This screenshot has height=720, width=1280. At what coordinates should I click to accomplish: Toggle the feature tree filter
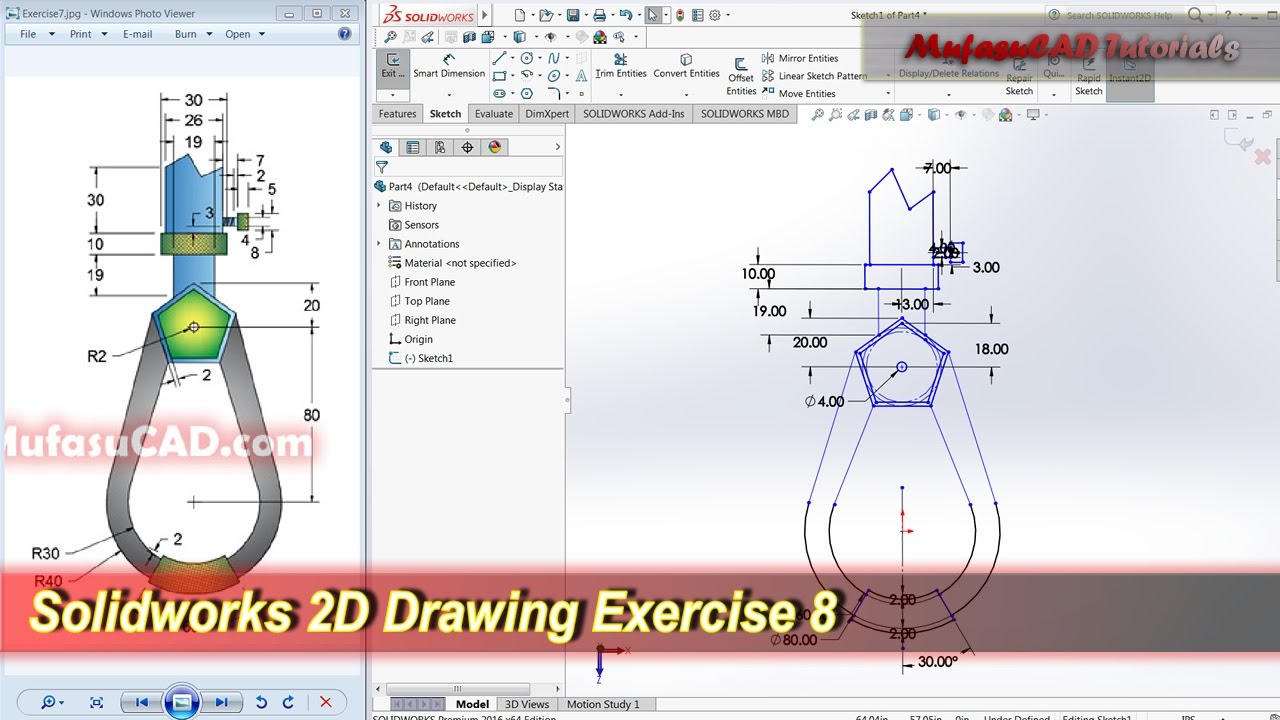(382, 167)
